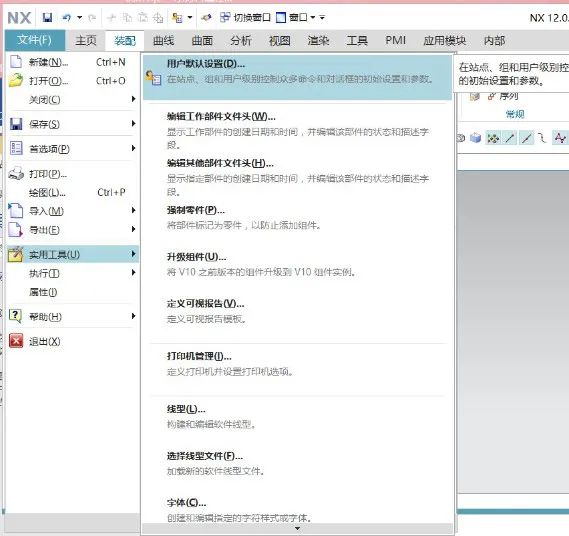Screen dimensions: 569x536
Task: Click the Redo icon
Action: [x=92, y=17]
